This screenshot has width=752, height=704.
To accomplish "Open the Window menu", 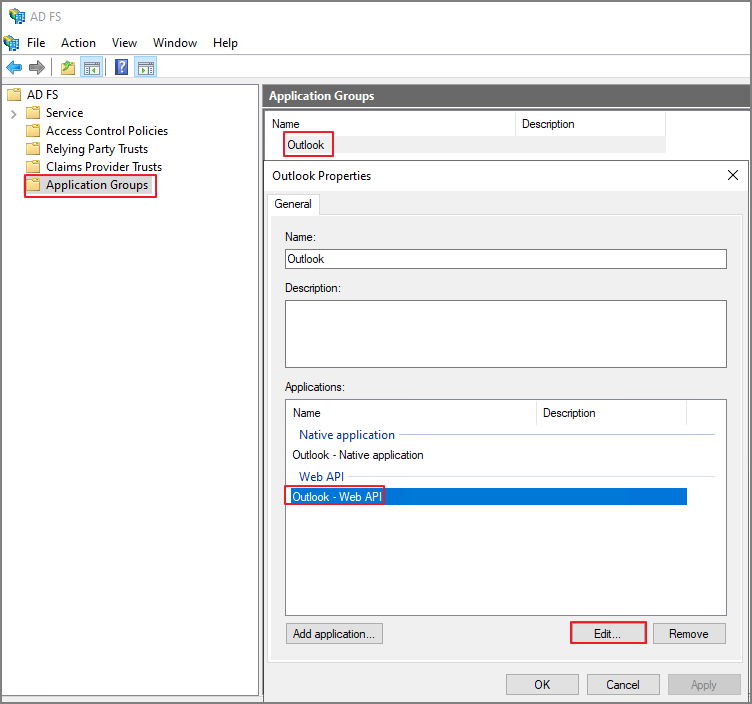I will 175,43.
